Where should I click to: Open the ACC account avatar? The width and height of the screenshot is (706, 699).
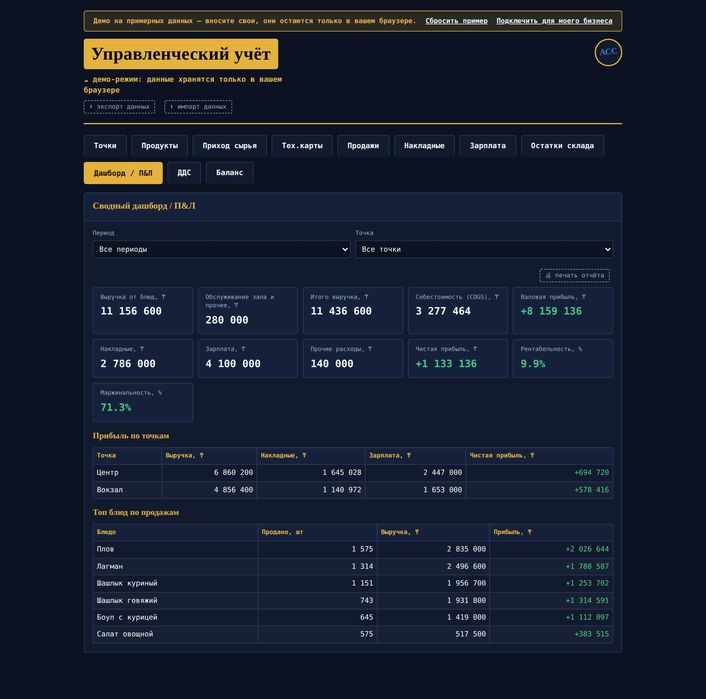click(608, 52)
